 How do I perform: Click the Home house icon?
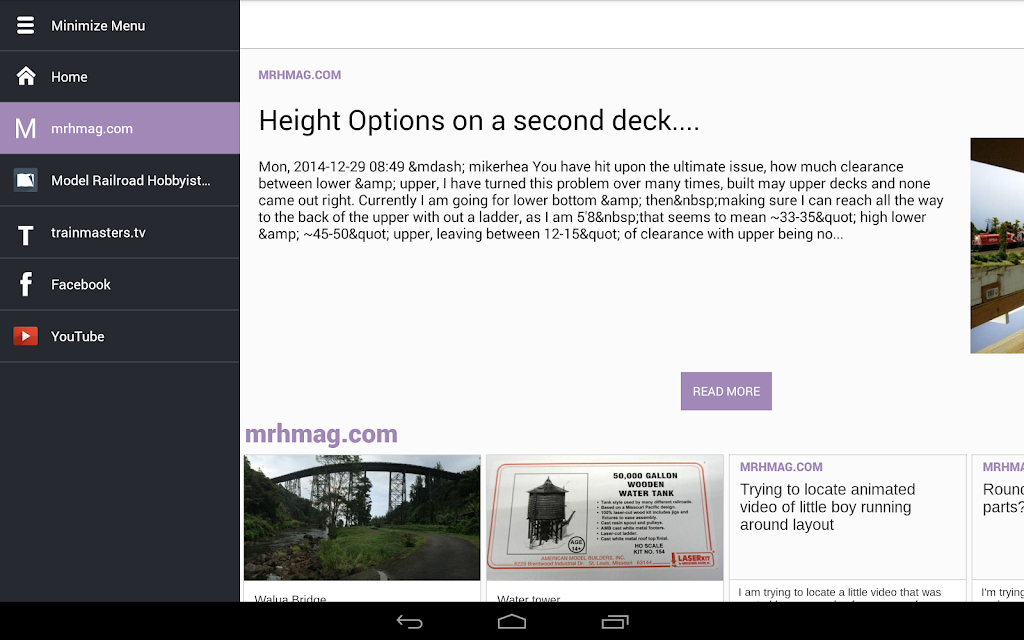tap(25, 76)
